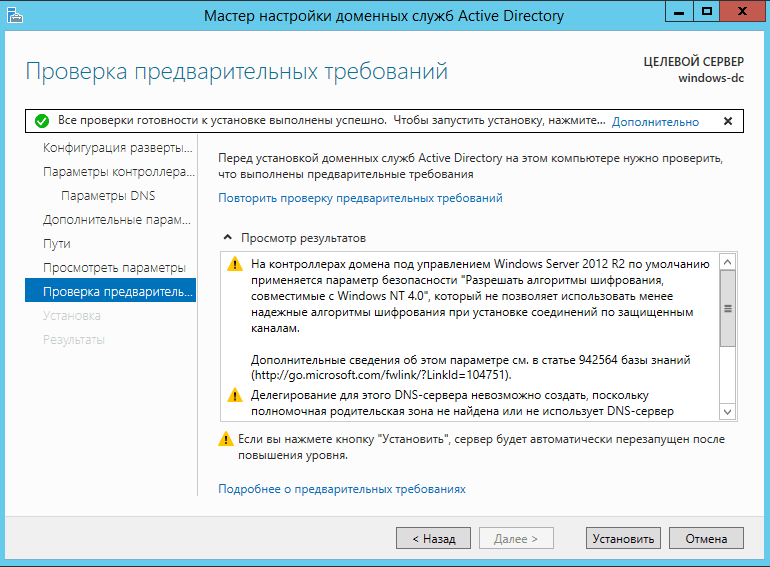
Task: Go back with the Назад button
Action: (x=433, y=539)
